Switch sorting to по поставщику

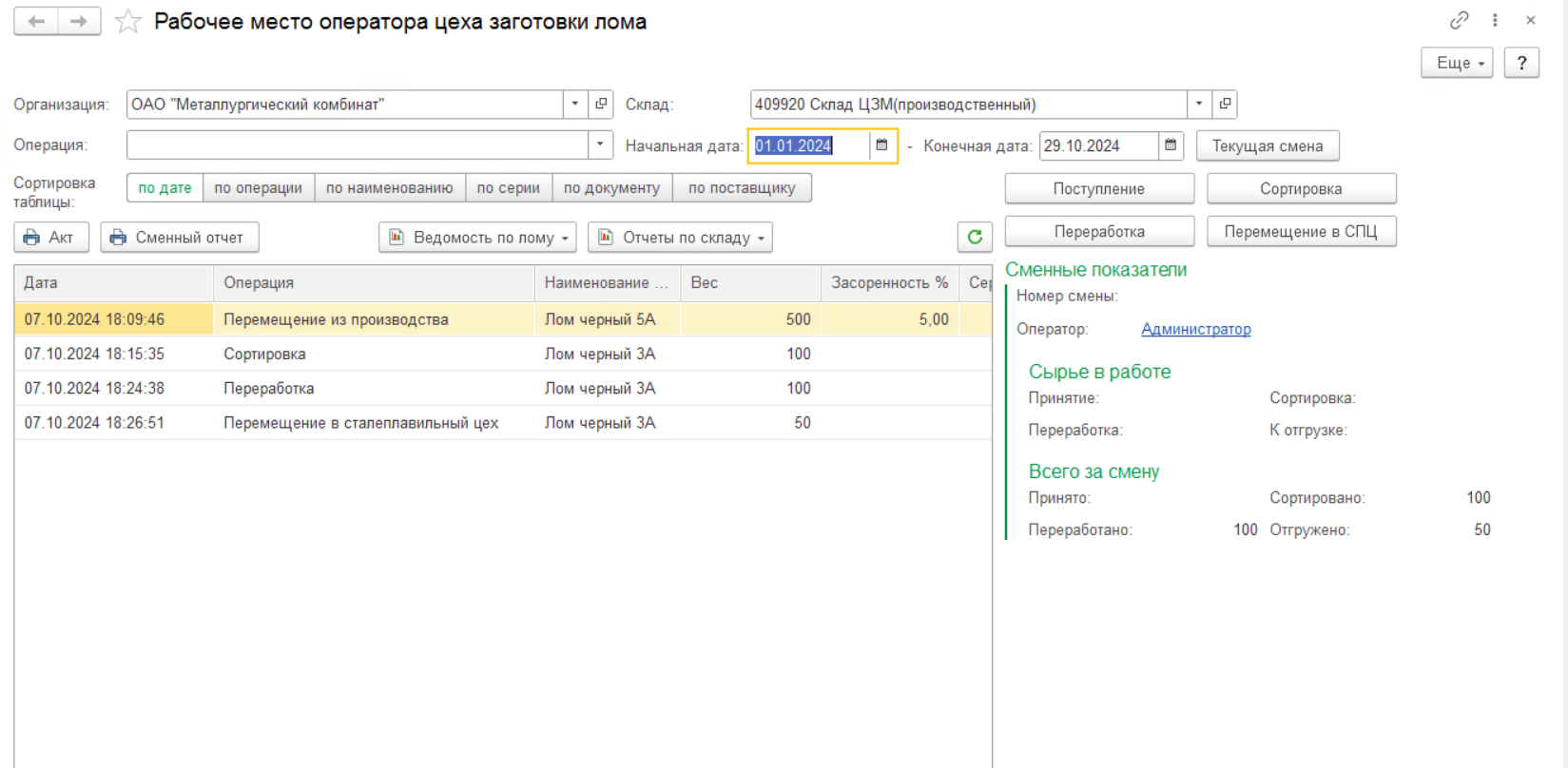click(742, 187)
